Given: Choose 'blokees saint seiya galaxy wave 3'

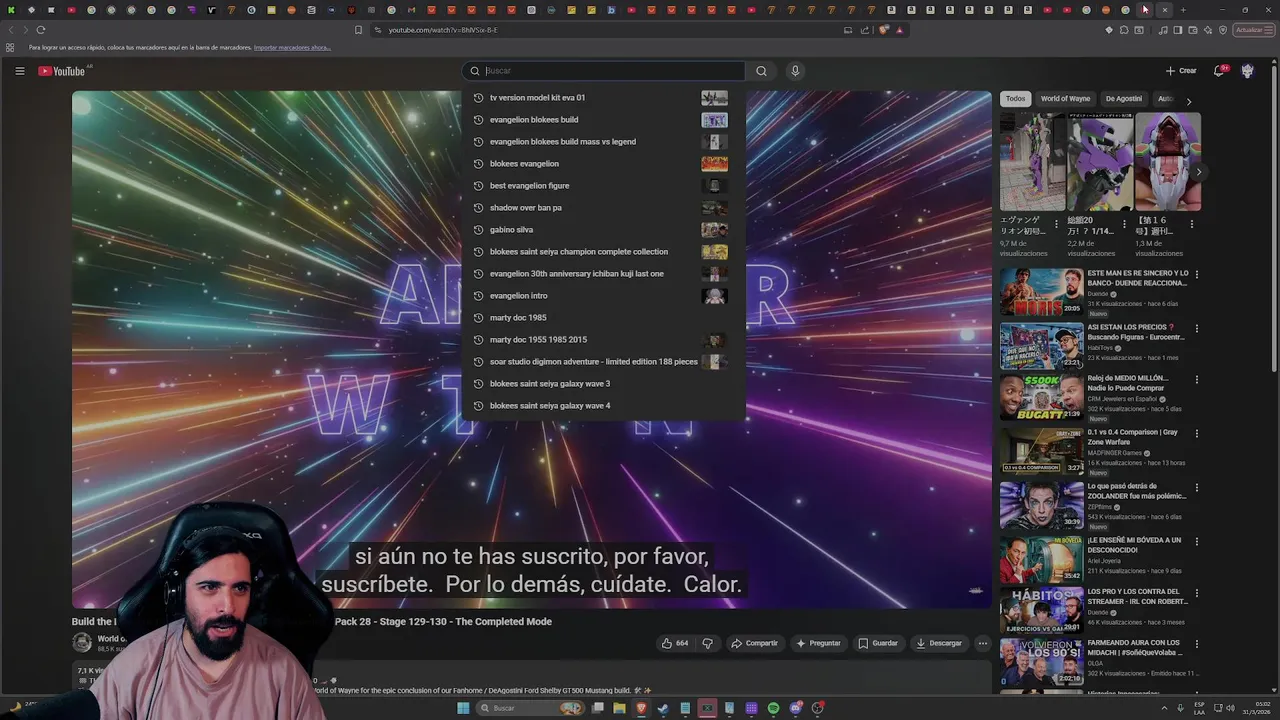Looking at the screenshot, I should pos(604,384).
